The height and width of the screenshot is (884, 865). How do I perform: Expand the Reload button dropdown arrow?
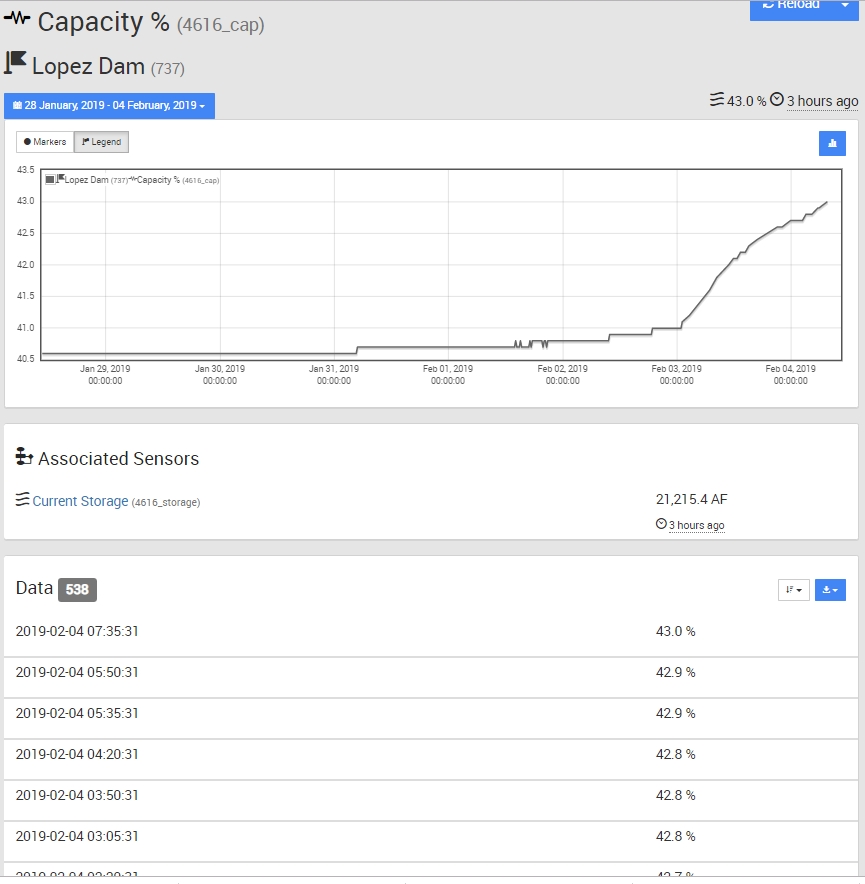[x=844, y=5]
